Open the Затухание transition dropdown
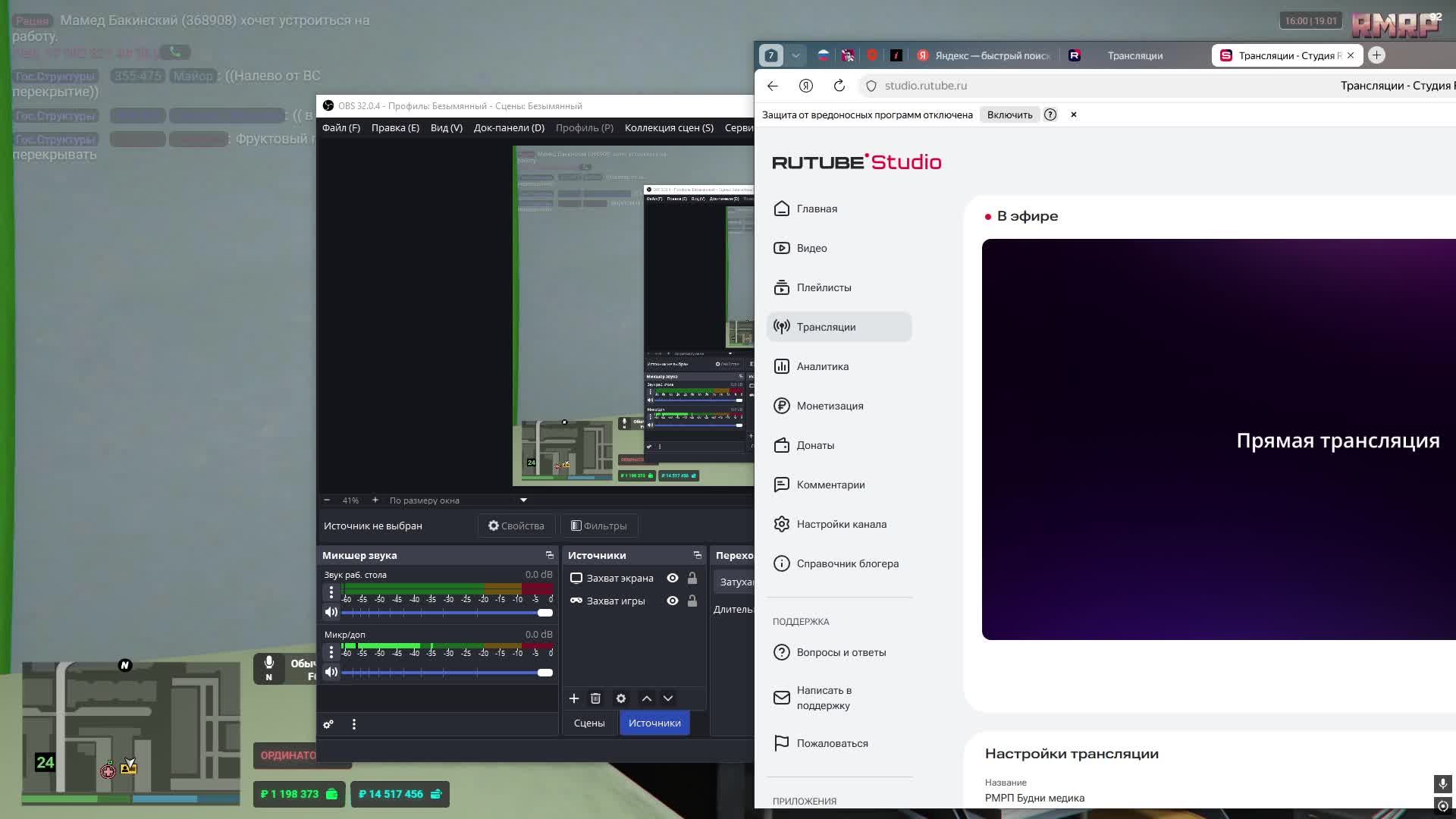This screenshot has width=1456, height=819. click(735, 582)
